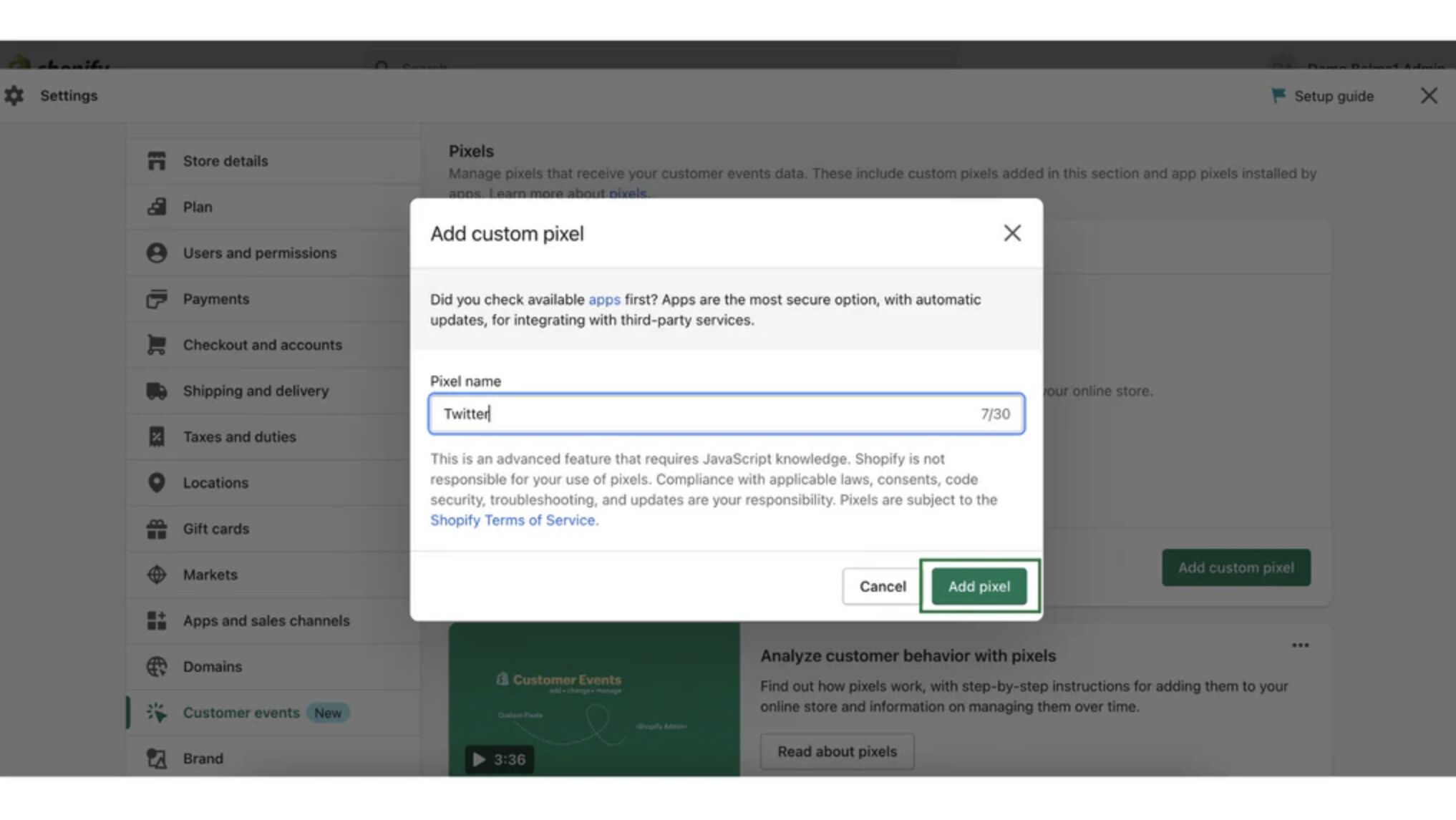Click the Add pixel button

pyautogui.click(x=979, y=586)
